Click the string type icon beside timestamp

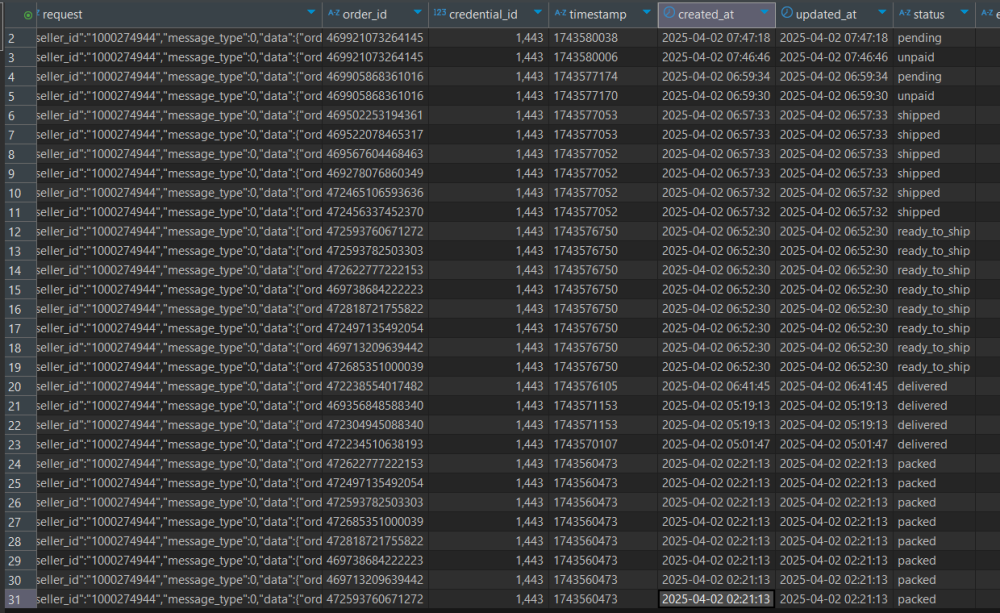[559, 15]
